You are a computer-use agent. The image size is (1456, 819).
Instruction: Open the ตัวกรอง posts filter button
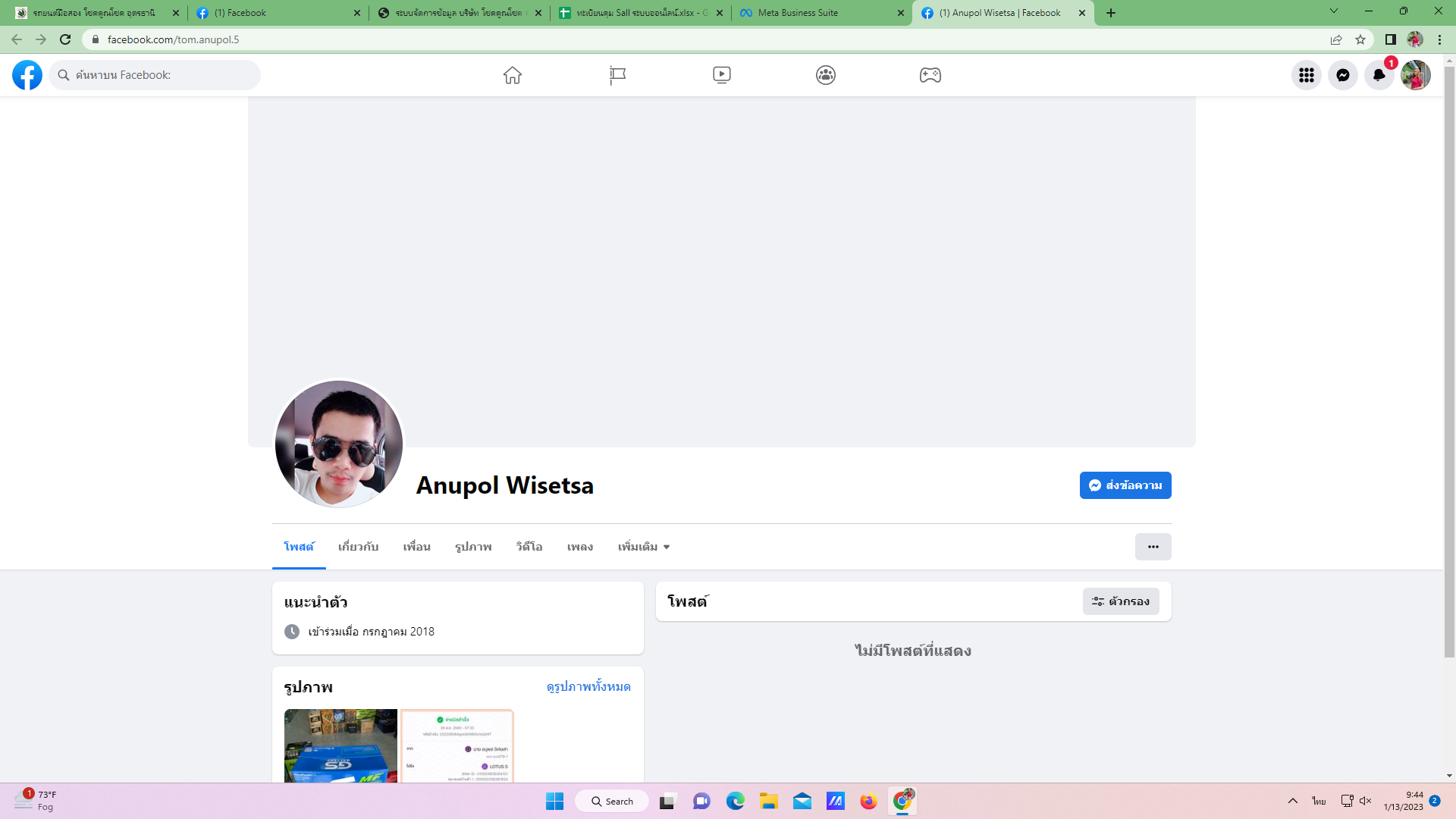click(1121, 601)
